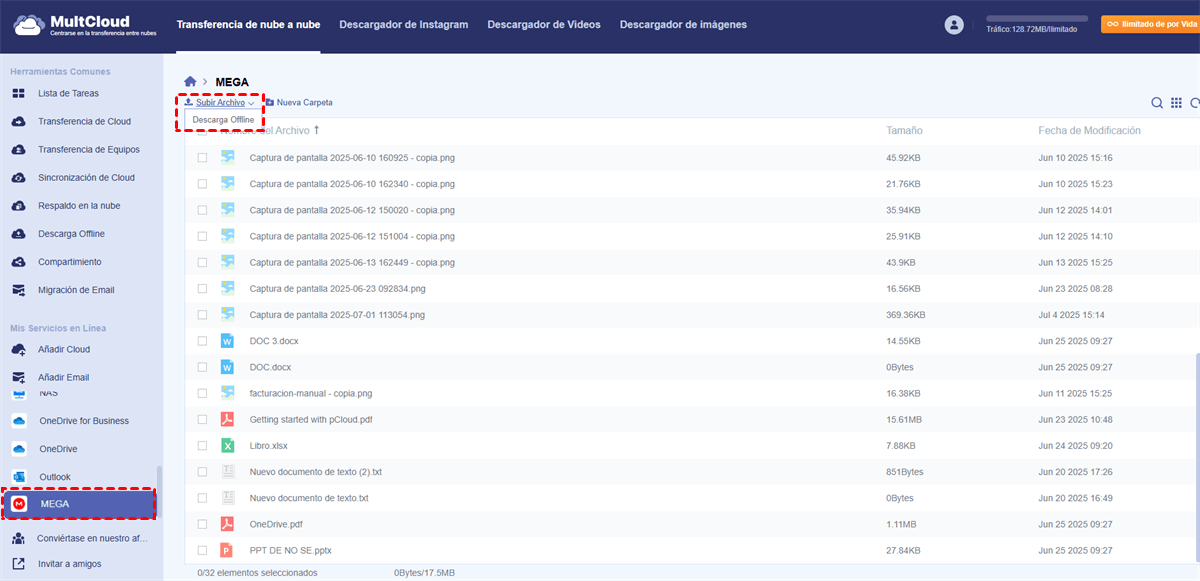
Task: Open the user account avatar icon
Action: coord(954,25)
